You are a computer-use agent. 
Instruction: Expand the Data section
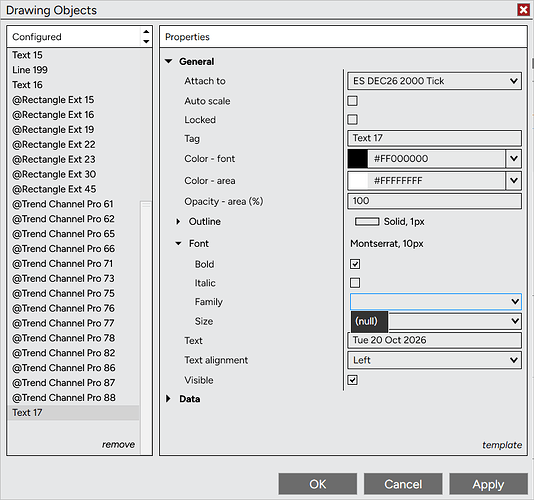pos(168,399)
